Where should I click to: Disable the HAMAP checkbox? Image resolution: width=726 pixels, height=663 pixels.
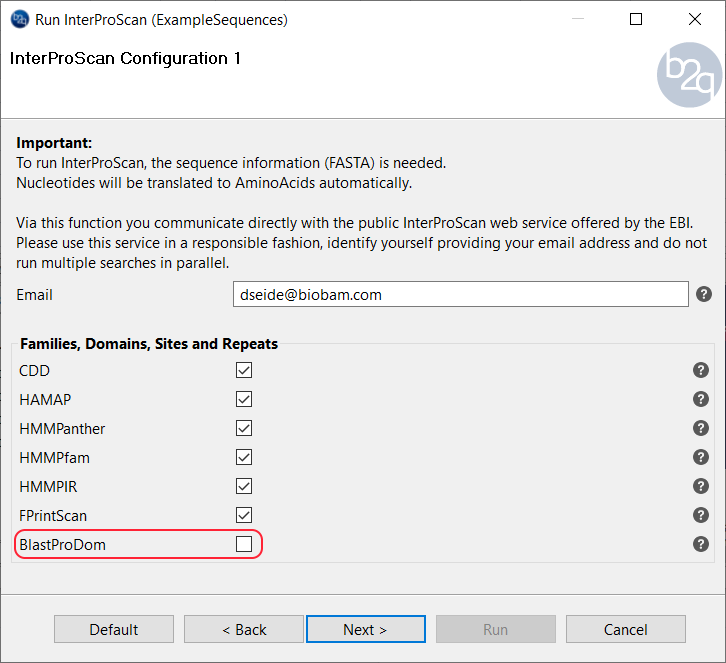click(244, 399)
